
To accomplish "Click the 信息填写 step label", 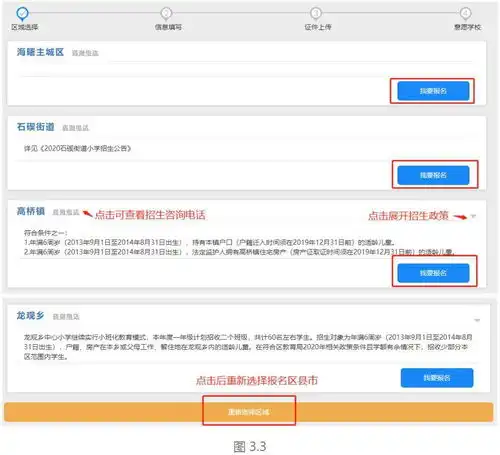I will pyautogui.click(x=168, y=27).
